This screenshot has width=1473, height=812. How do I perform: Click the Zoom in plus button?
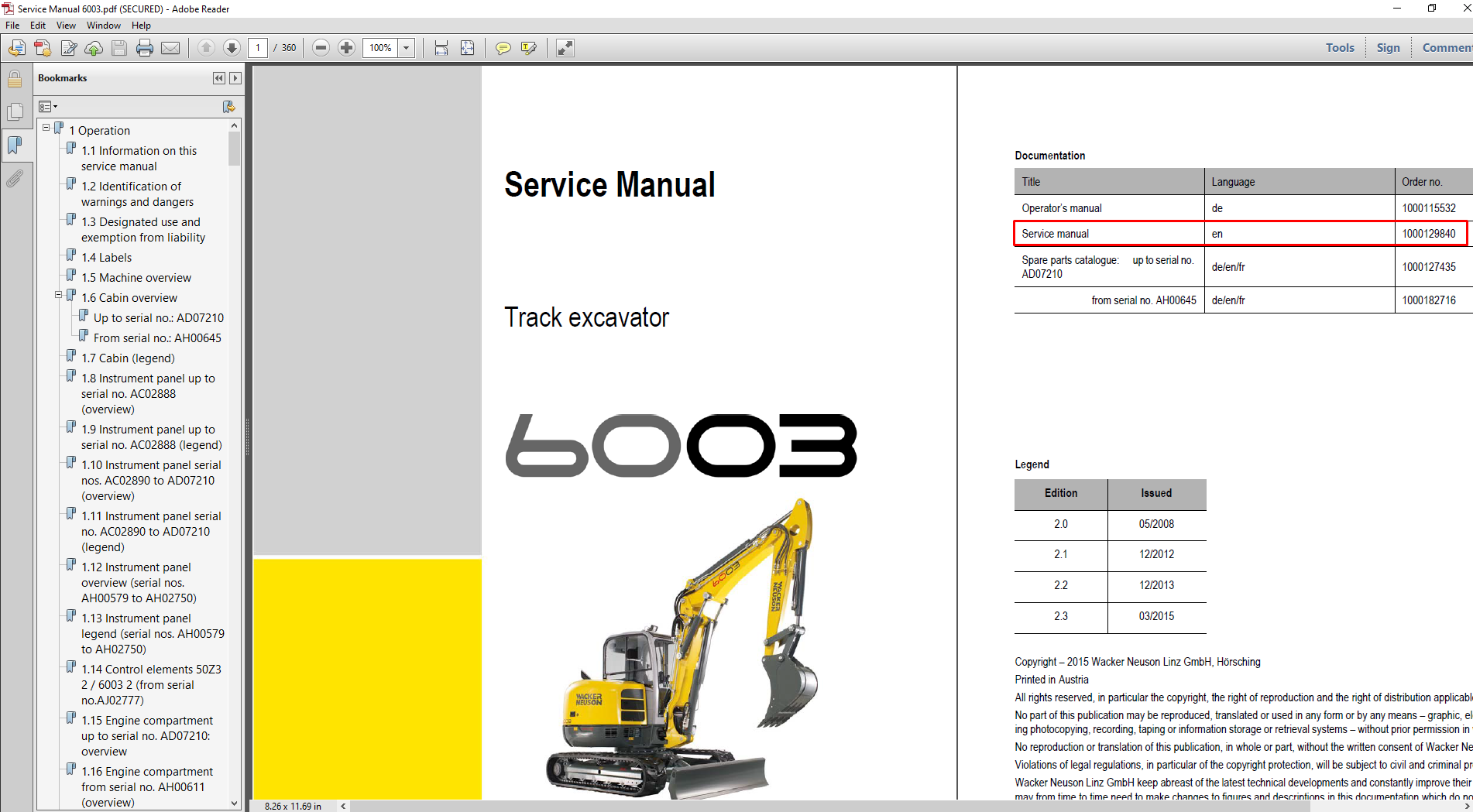(346, 48)
